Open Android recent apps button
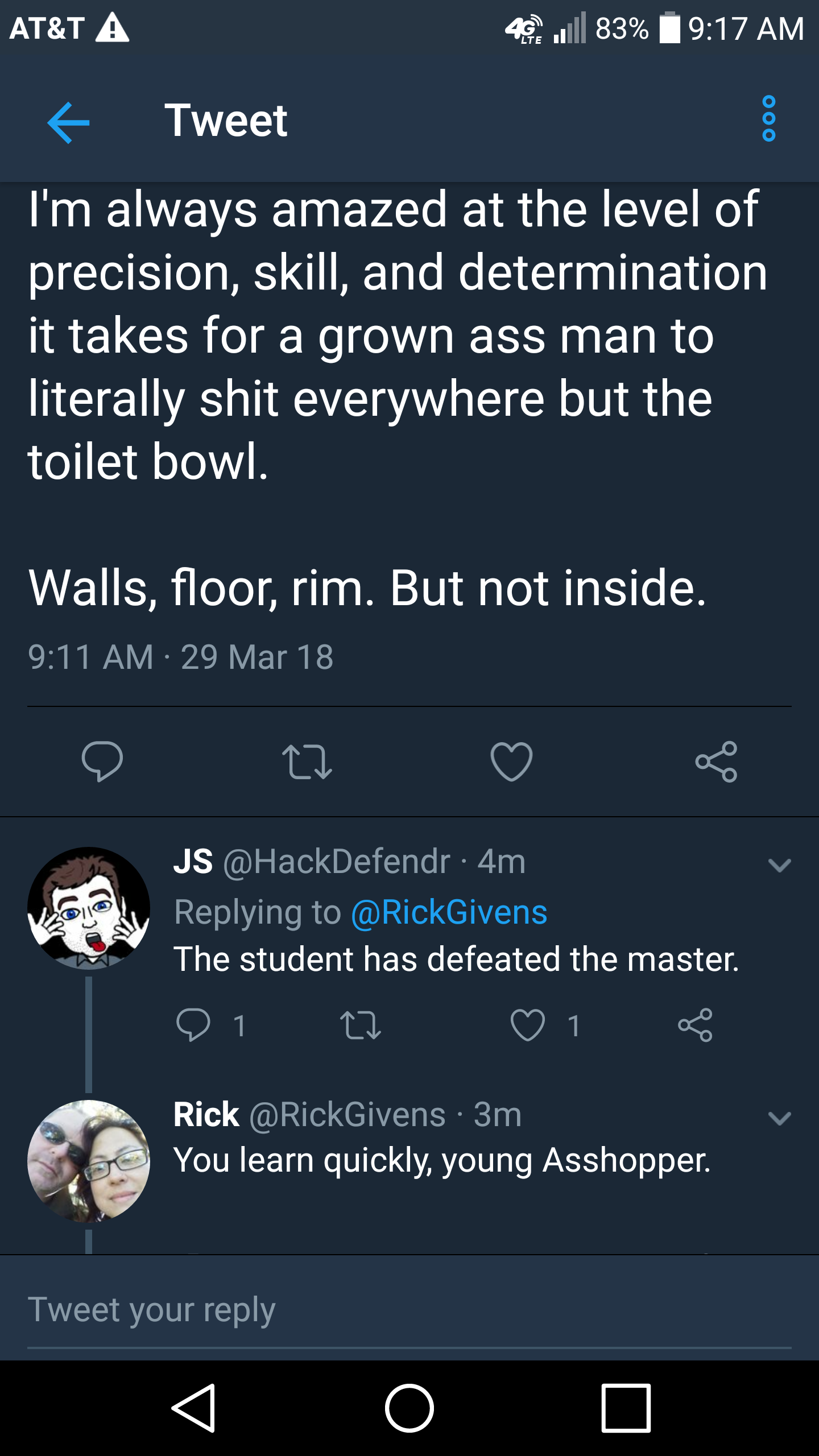 626,1408
